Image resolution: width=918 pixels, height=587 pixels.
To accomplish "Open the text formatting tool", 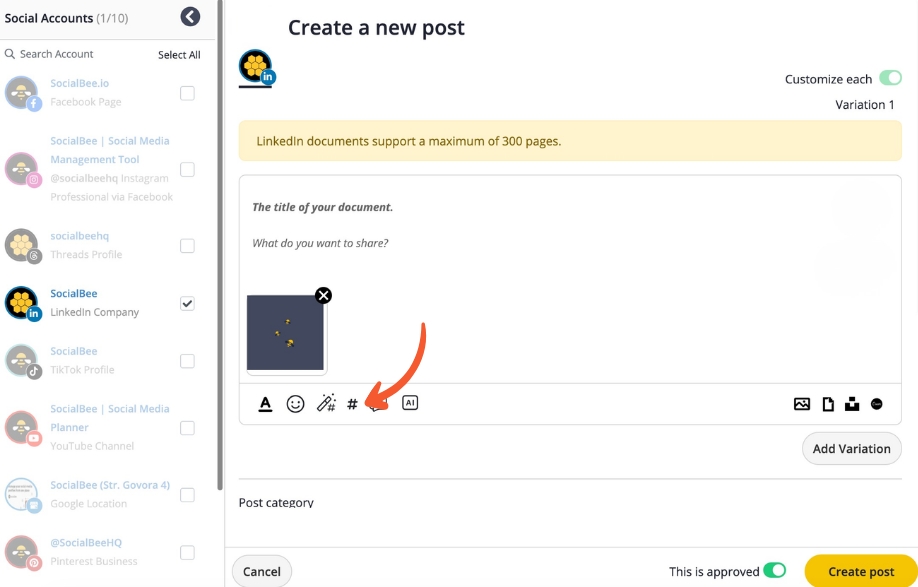I will [265, 404].
